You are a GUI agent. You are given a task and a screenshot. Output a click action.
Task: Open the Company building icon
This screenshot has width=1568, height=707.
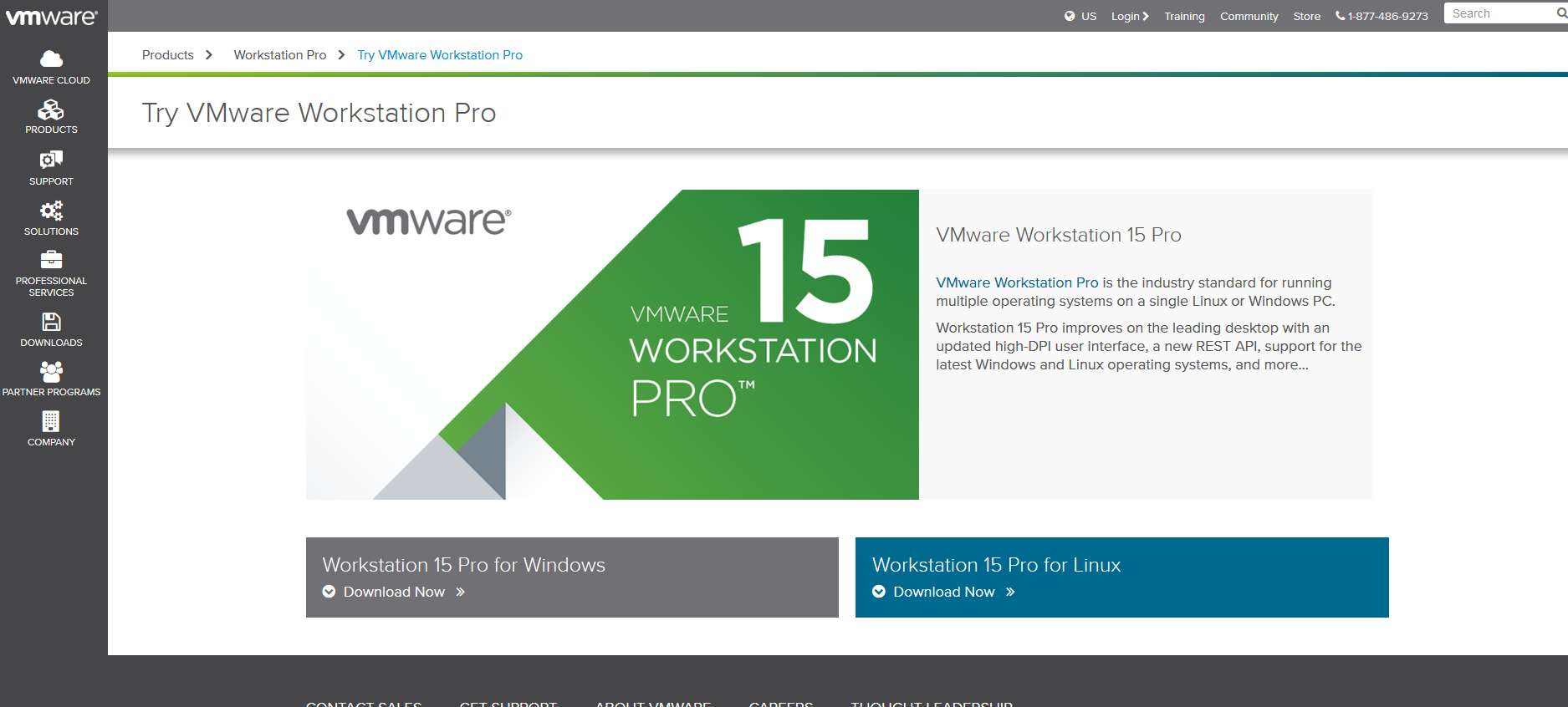(x=51, y=421)
